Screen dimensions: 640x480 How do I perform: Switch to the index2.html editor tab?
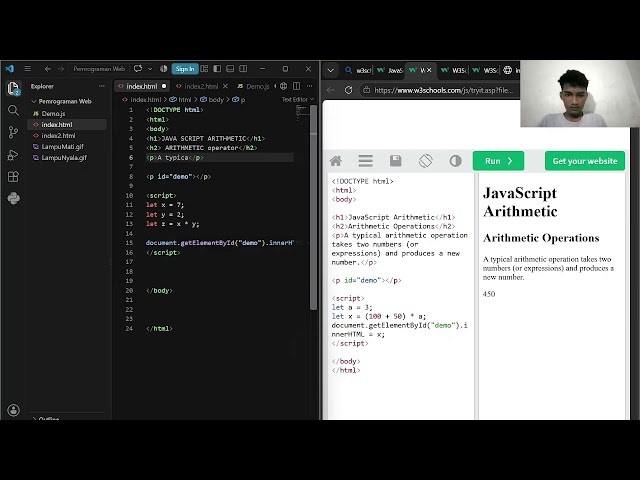tap(201, 86)
